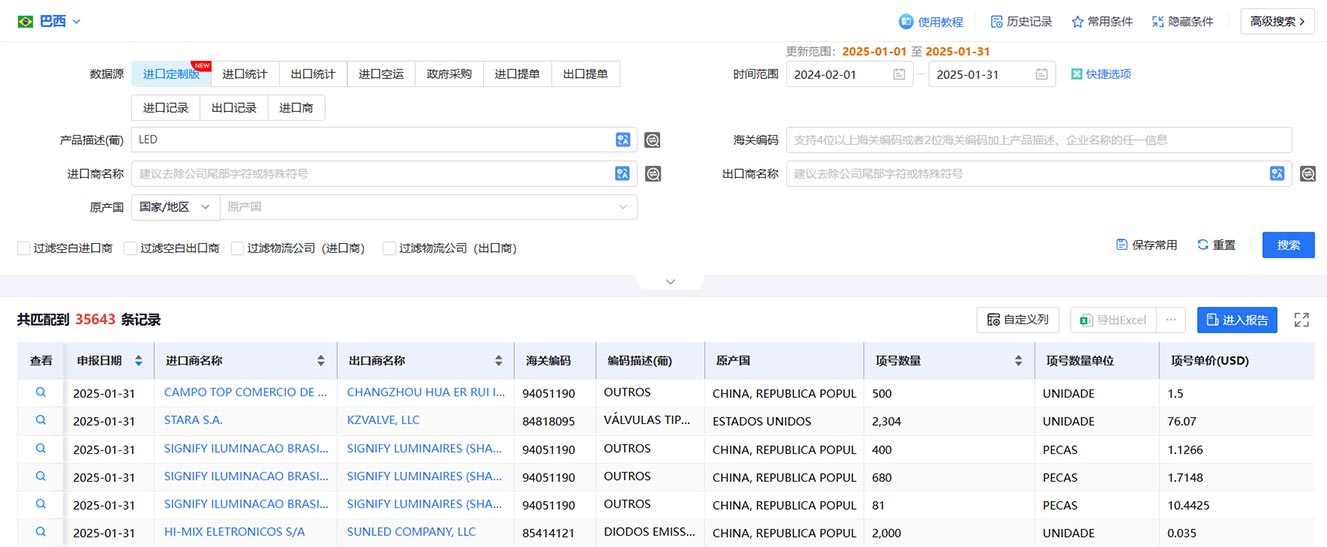1327x547 pixels.
Task: Click the 重置 reset button
Action: [1216, 245]
